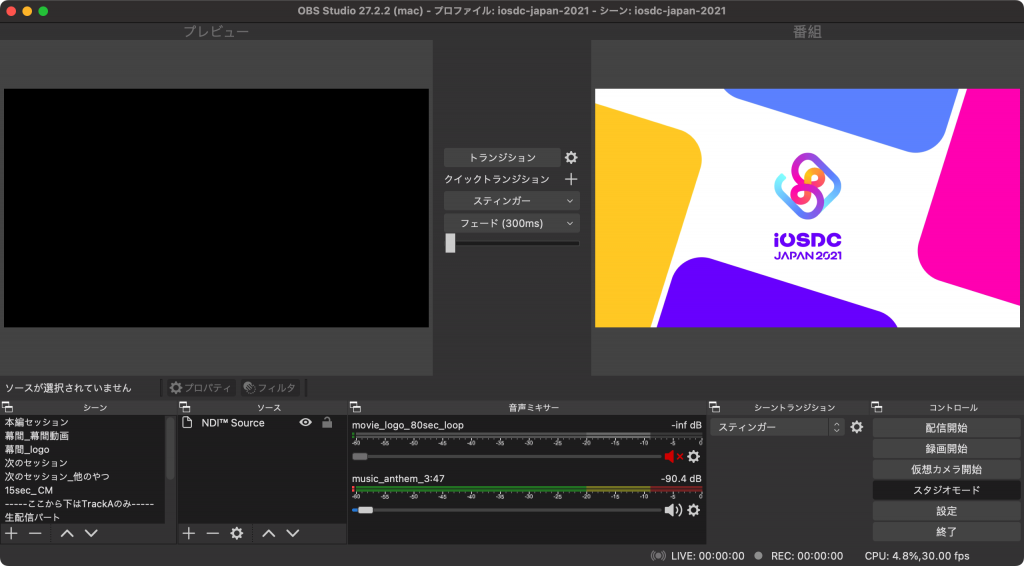Add a new source with plus icon
This screenshot has height=566, width=1024.
coord(189,533)
